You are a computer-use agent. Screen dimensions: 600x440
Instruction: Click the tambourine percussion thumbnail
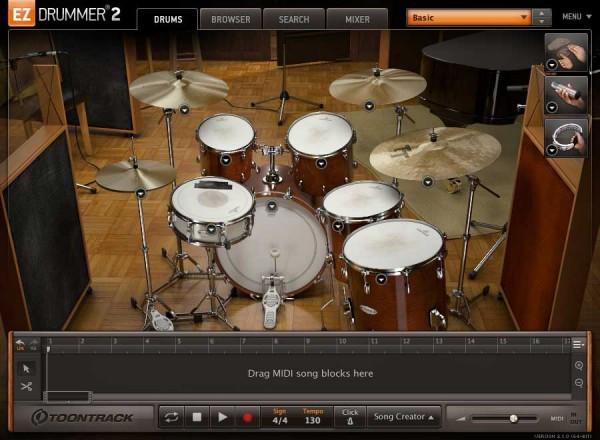tap(566, 138)
